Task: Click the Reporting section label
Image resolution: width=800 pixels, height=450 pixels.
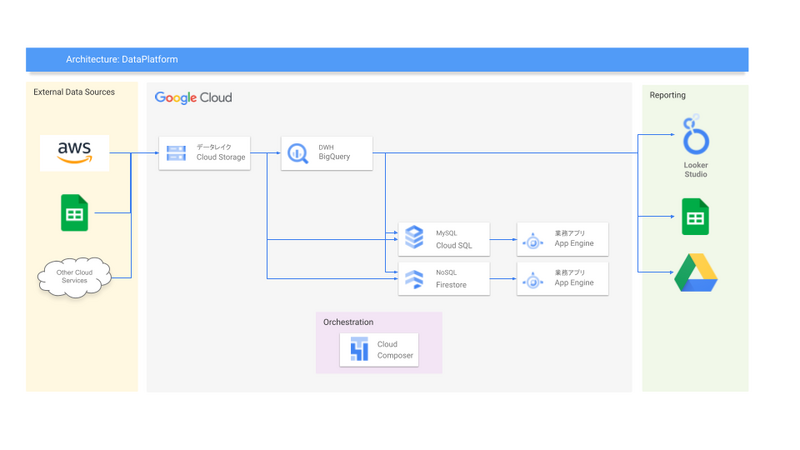Action: coord(667,95)
